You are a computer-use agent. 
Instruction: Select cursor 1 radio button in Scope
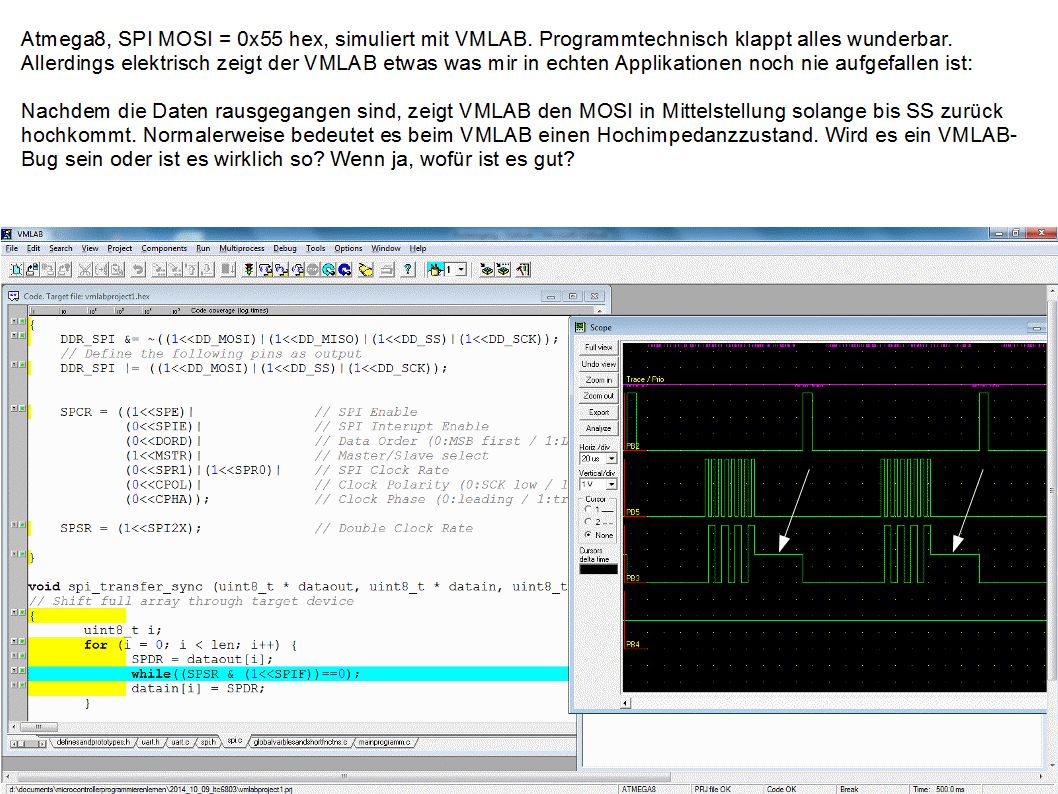588,509
